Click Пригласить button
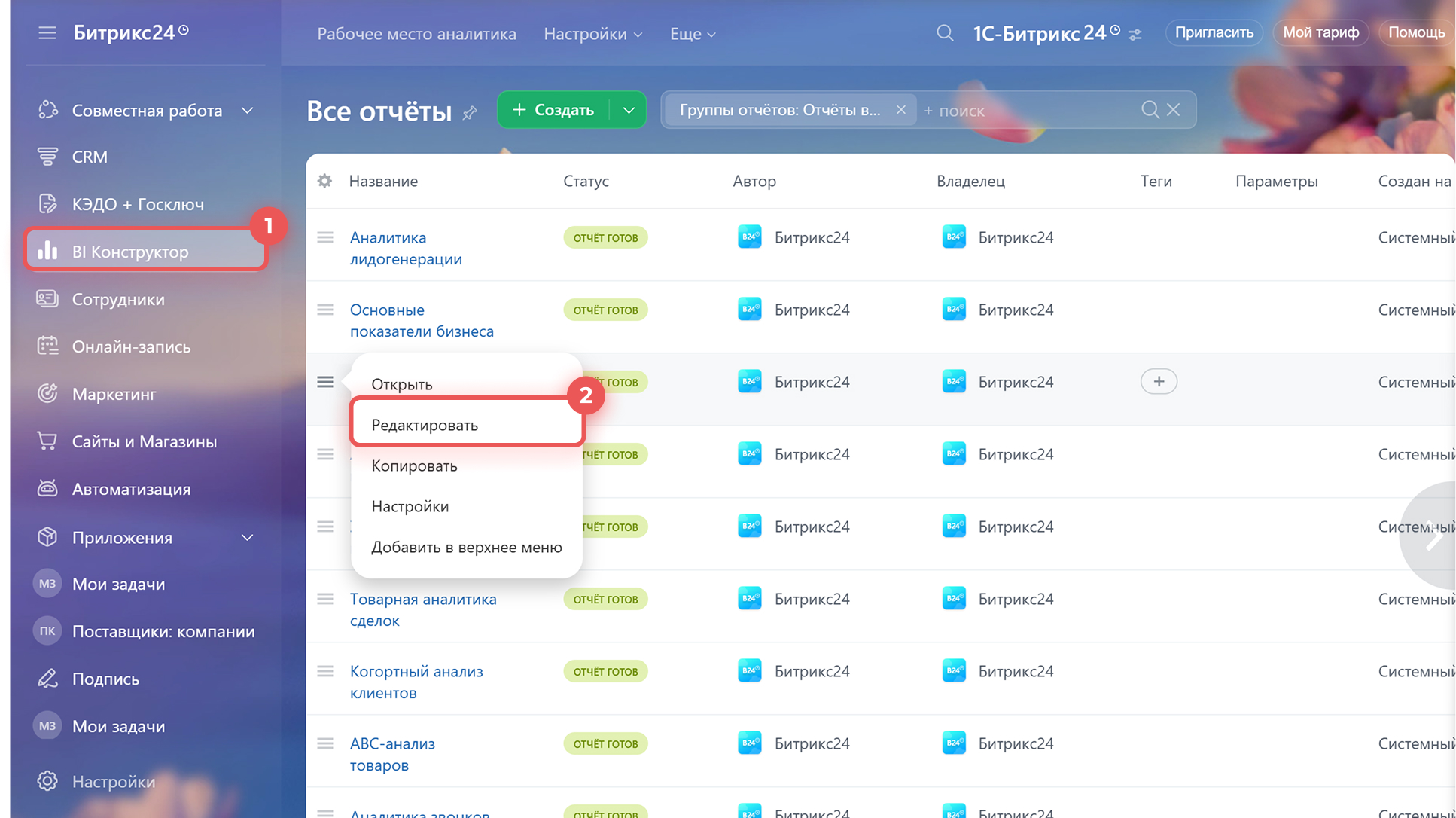 pyautogui.click(x=1214, y=32)
